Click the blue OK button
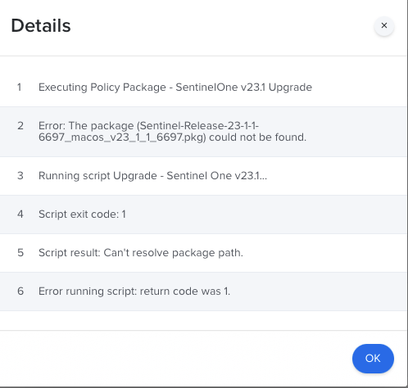Screen dimensions: 408x388 373,358
